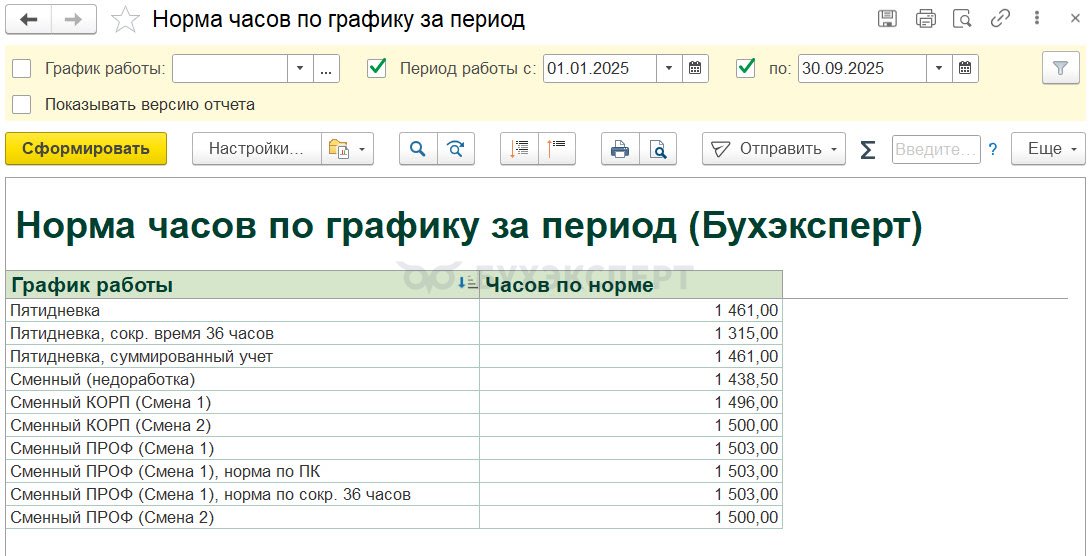Image resolution: width=1091 pixels, height=556 pixels.
Task: Open График работы selection with the ellipsis button
Action: pyautogui.click(x=326, y=68)
